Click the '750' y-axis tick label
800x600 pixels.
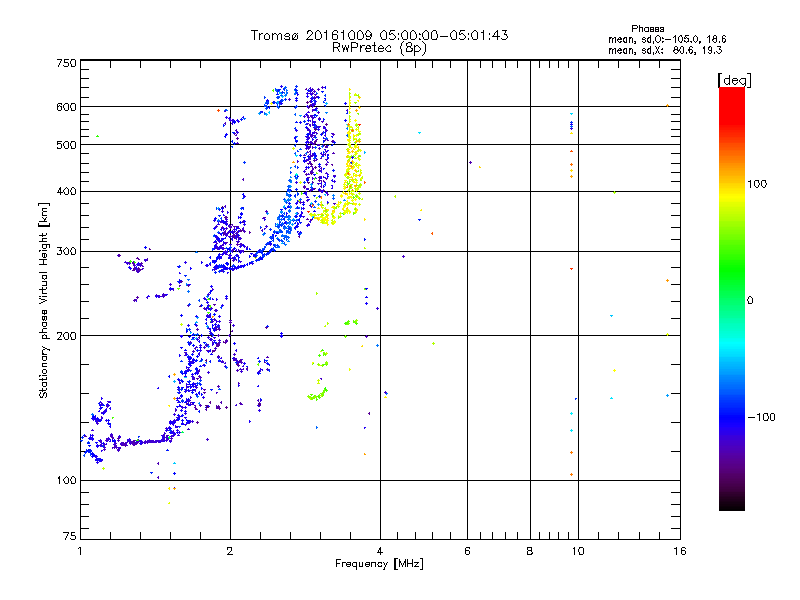(66, 63)
